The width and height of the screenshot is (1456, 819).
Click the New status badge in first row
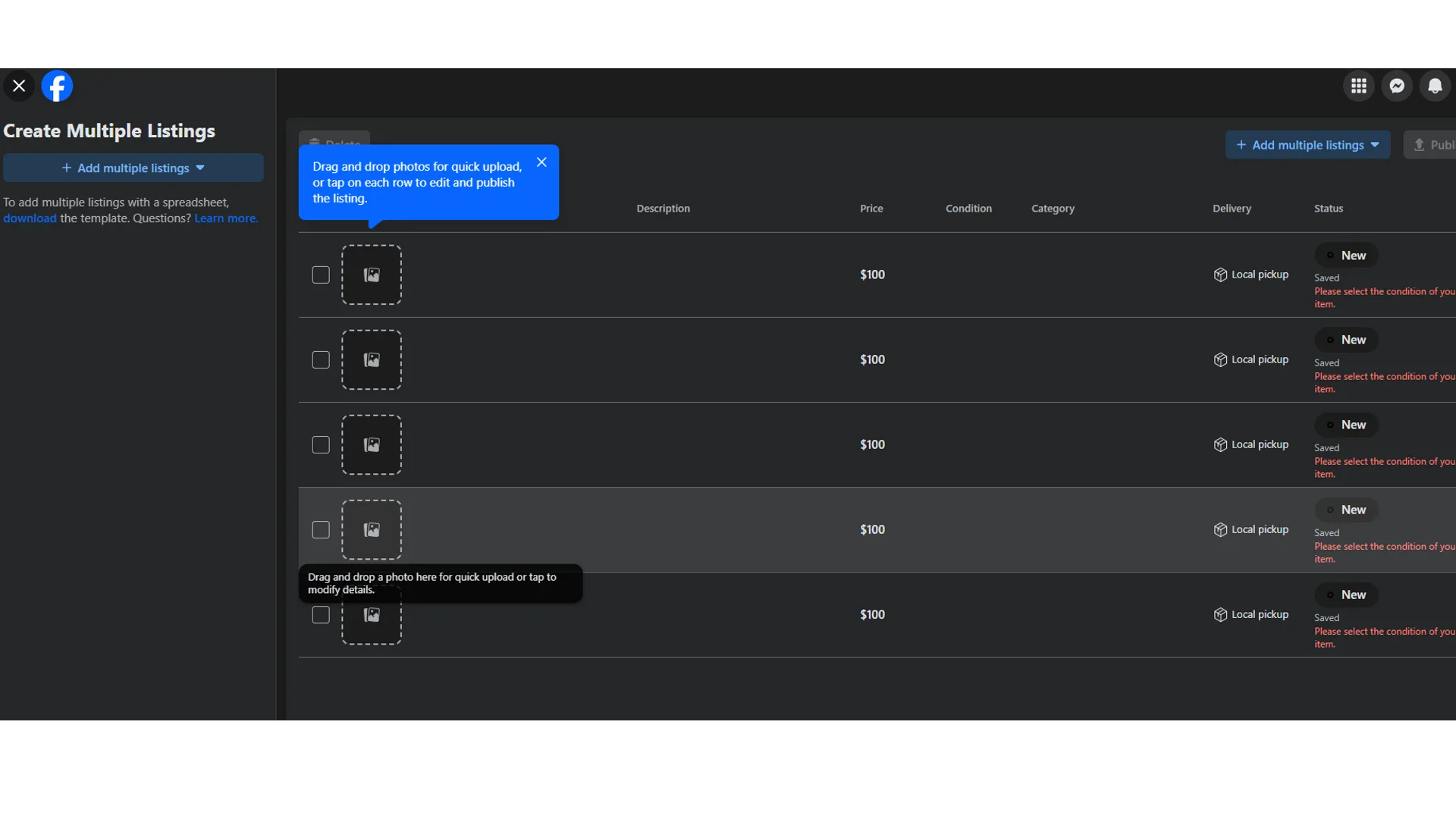(x=1347, y=256)
